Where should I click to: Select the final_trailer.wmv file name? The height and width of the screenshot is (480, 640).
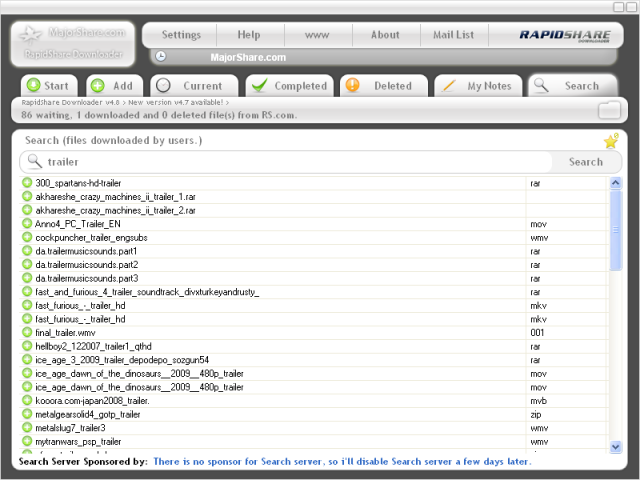[65, 333]
